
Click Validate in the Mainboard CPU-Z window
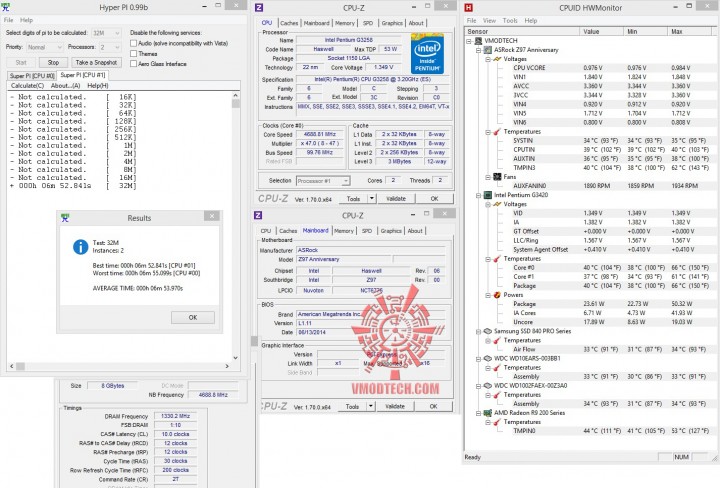point(395,406)
